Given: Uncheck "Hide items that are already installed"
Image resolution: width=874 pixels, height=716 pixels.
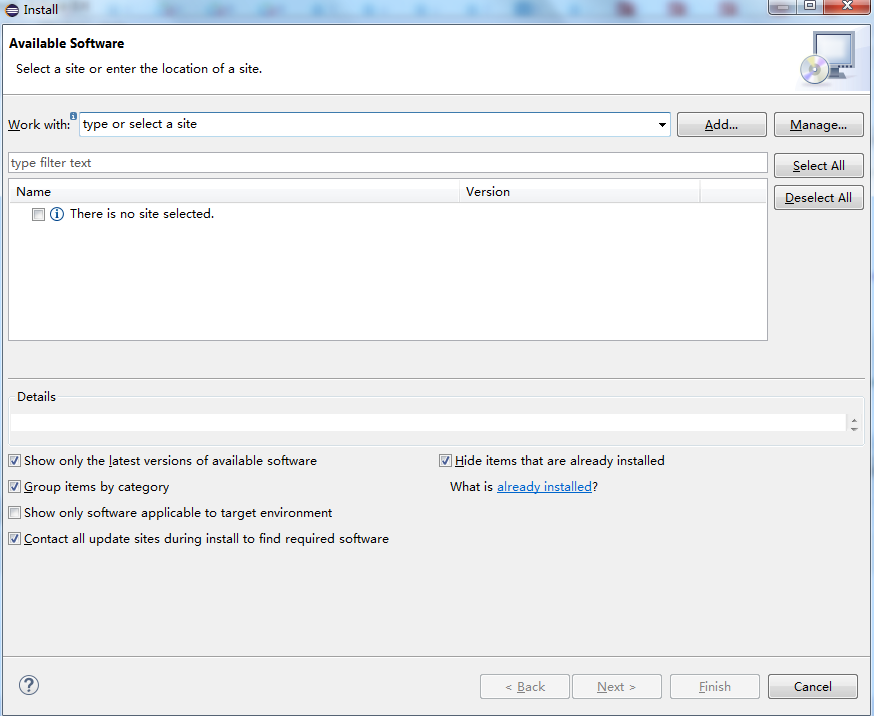Looking at the screenshot, I should 445,460.
